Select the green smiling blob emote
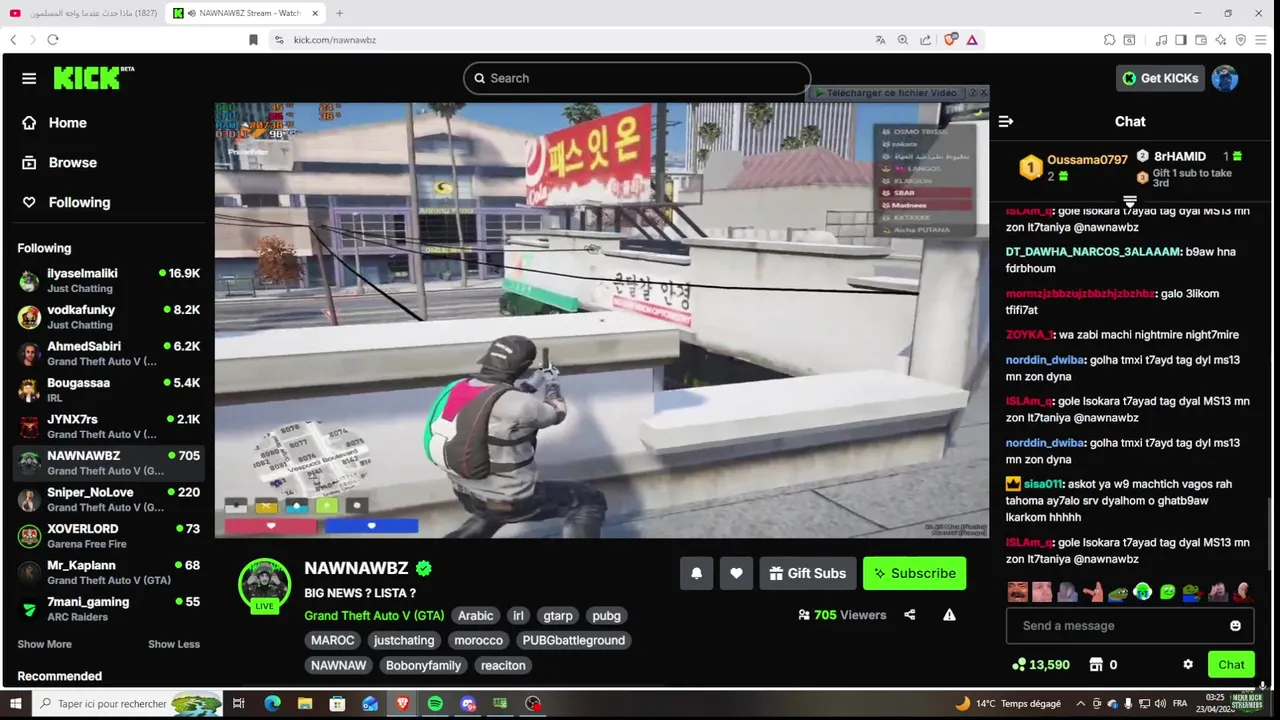Viewport: 1280px width, 720px height. (1167, 592)
